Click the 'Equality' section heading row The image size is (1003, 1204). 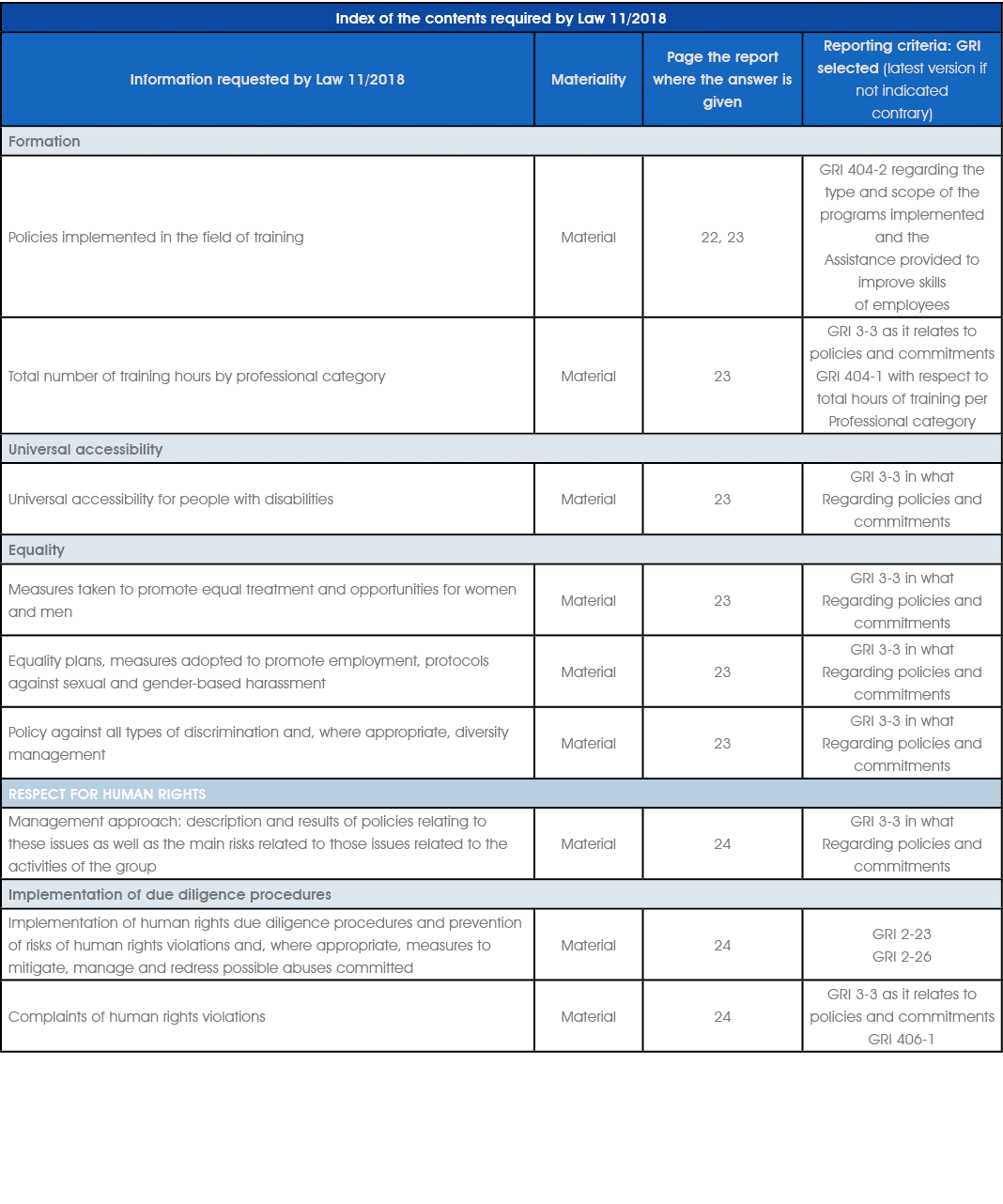[37, 549]
